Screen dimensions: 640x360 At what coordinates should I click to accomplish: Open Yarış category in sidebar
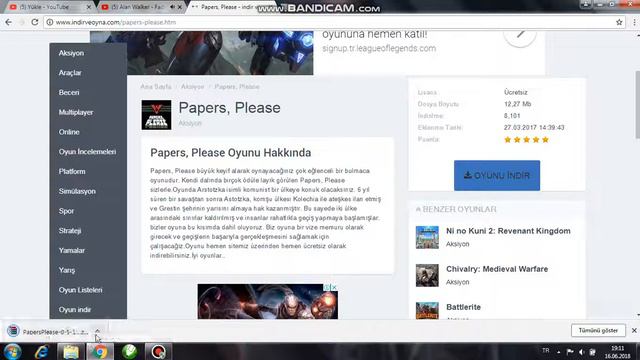(x=67, y=270)
